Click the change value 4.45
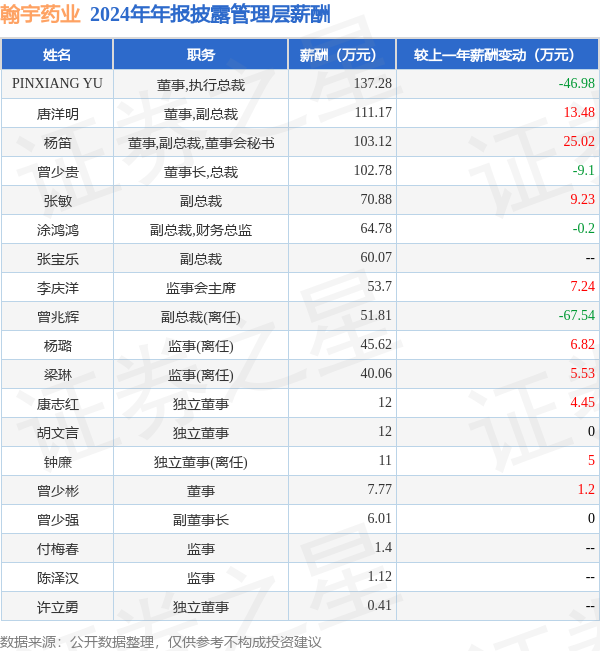 582,402
